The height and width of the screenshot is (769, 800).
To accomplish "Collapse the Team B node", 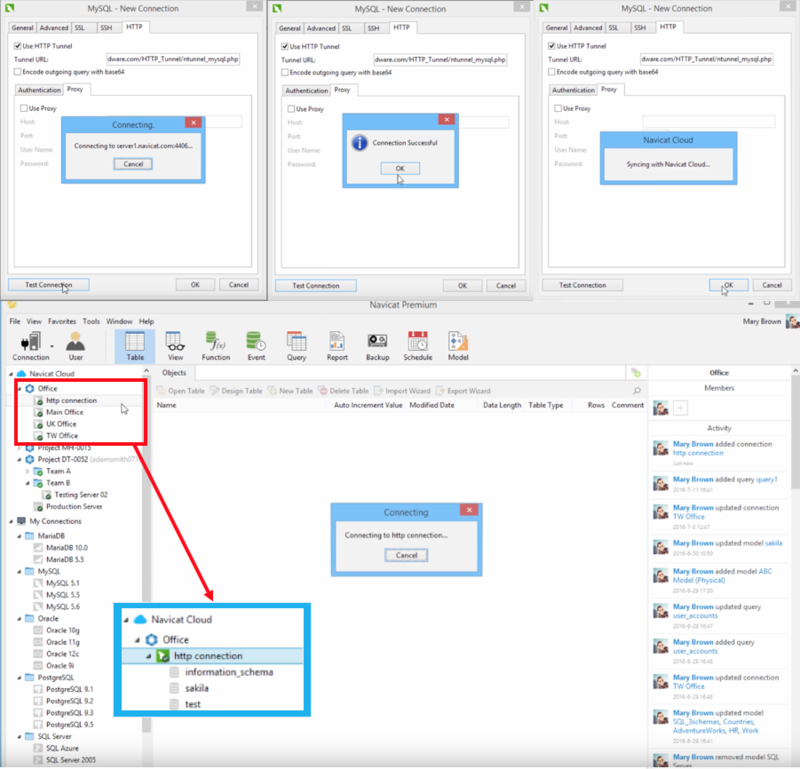I will 28,483.
